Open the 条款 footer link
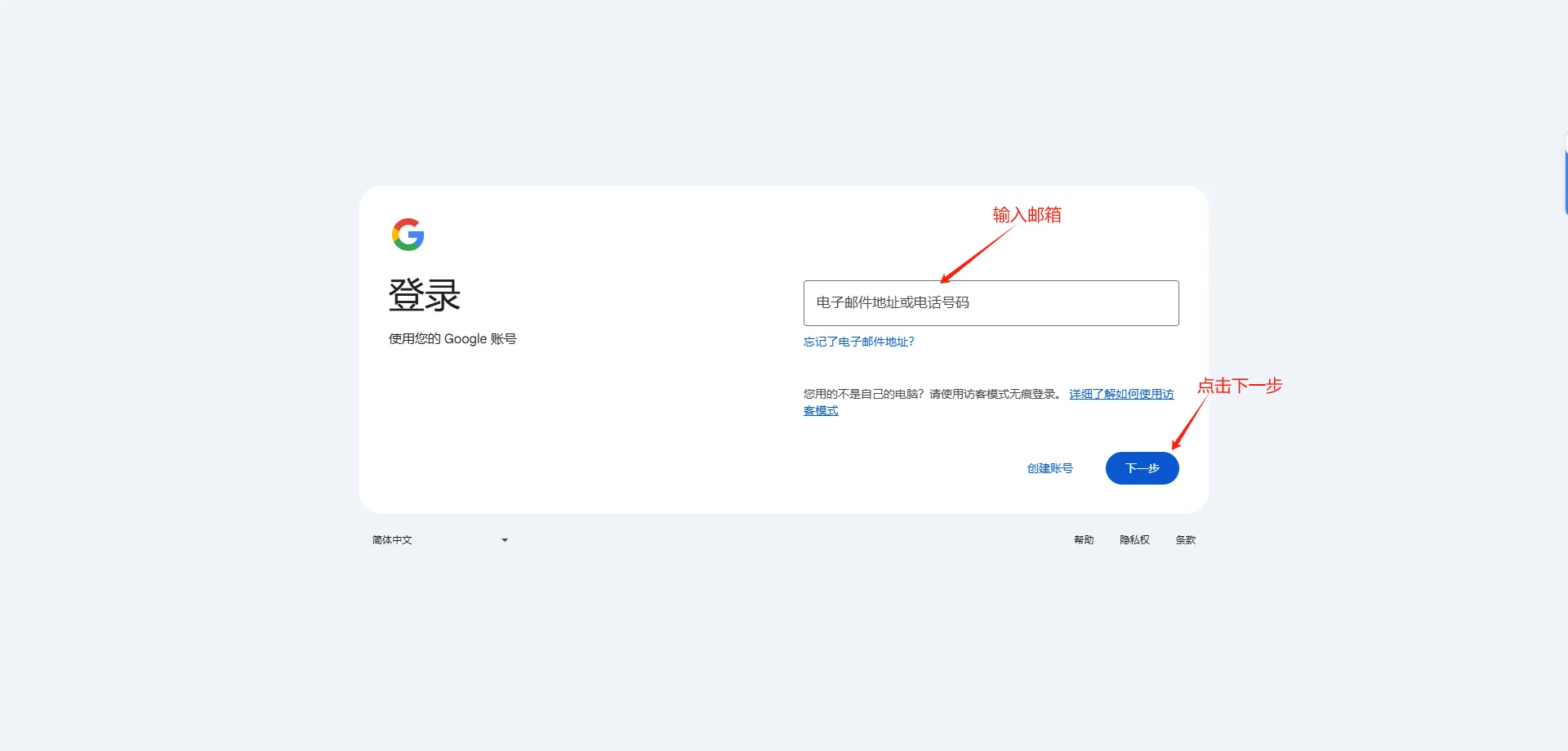This screenshot has width=1568, height=751. coord(1185,540)
